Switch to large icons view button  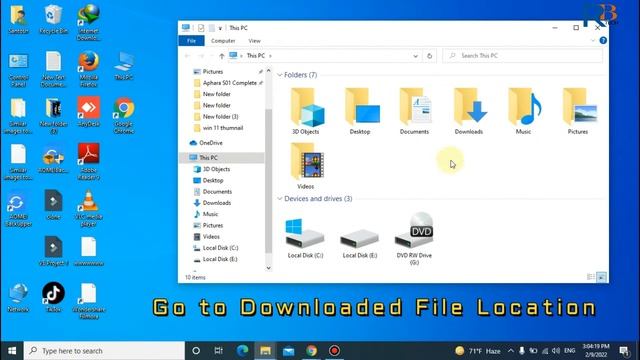click(x=601, y=277)
